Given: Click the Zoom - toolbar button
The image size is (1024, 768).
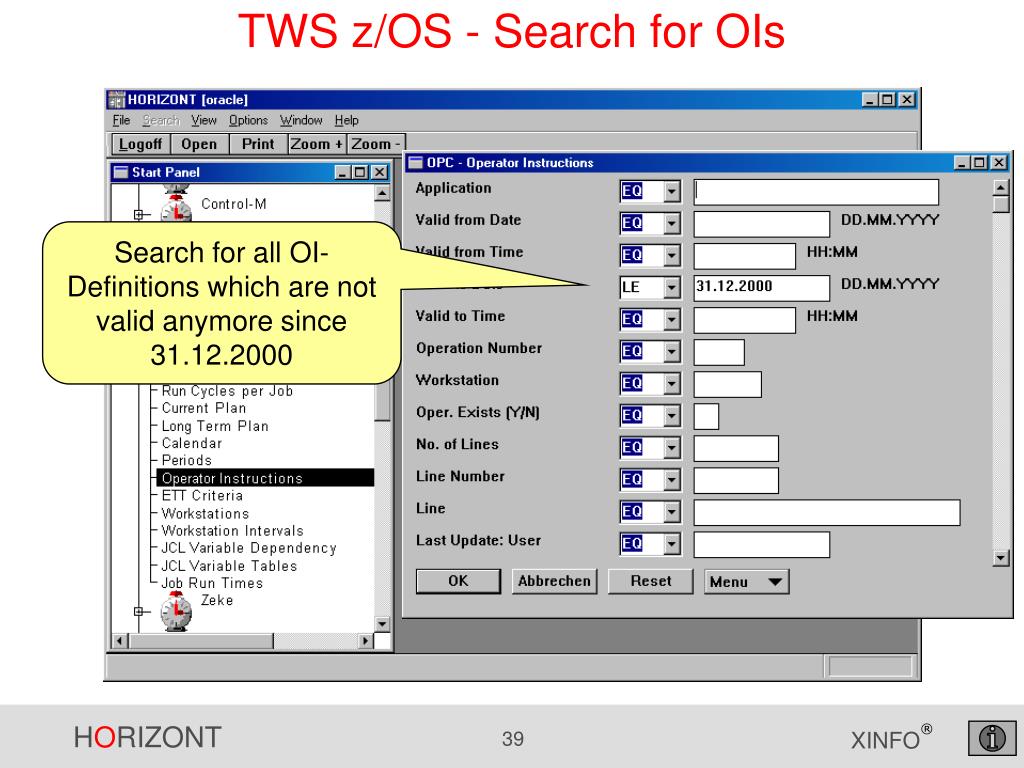Looking at the screenshot, I should click(376, 144).
